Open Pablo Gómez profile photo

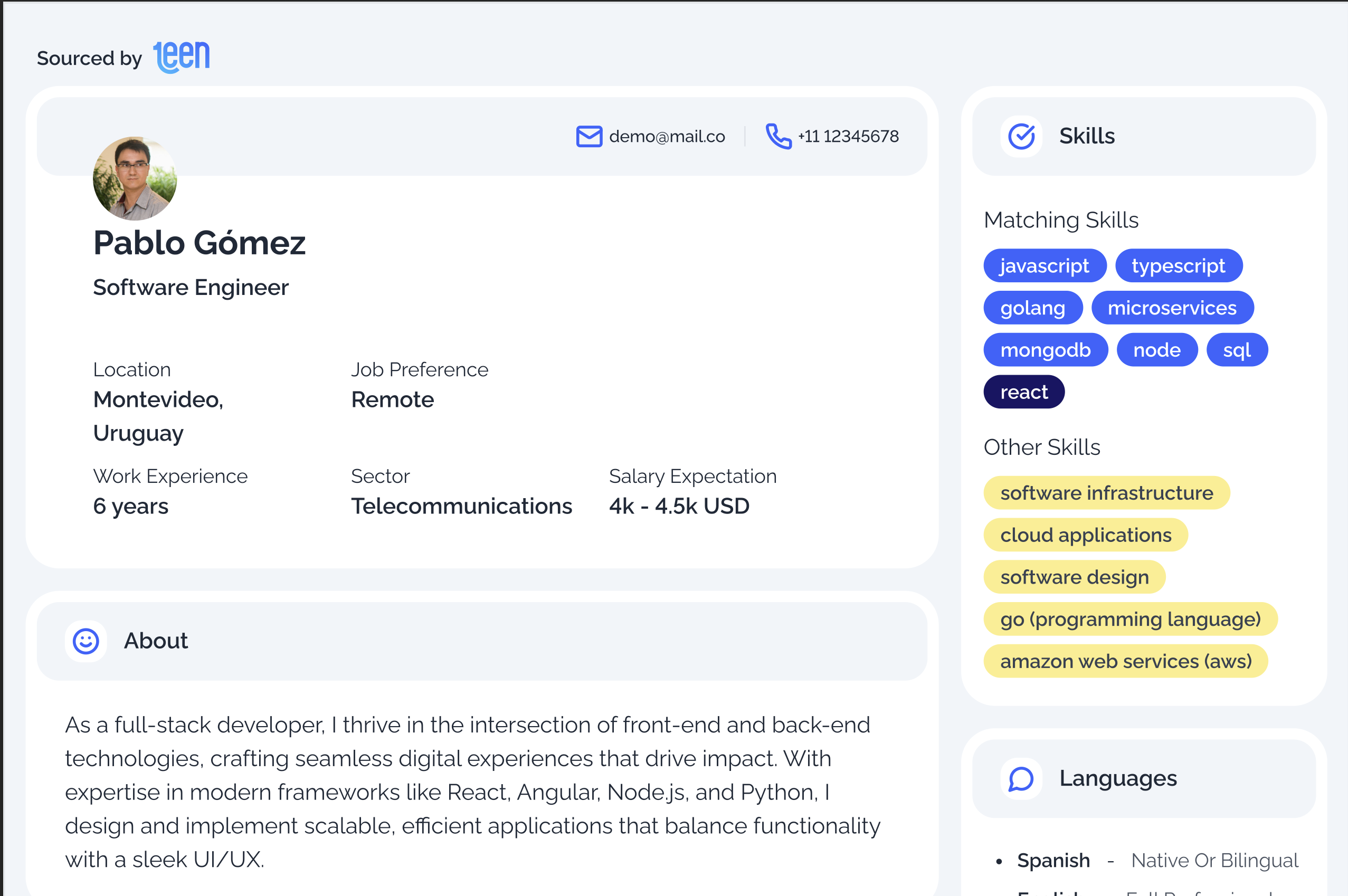(135, 178)
